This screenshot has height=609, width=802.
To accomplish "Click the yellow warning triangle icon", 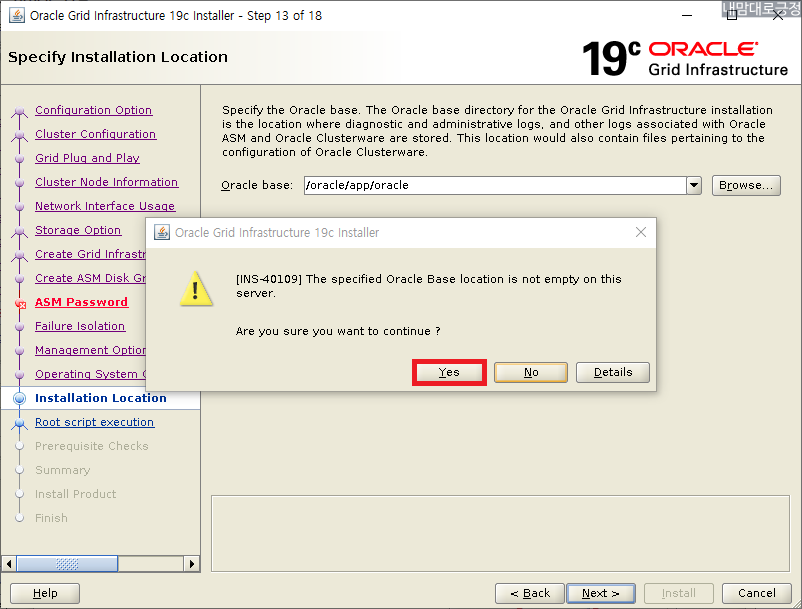I will (196, 289).
